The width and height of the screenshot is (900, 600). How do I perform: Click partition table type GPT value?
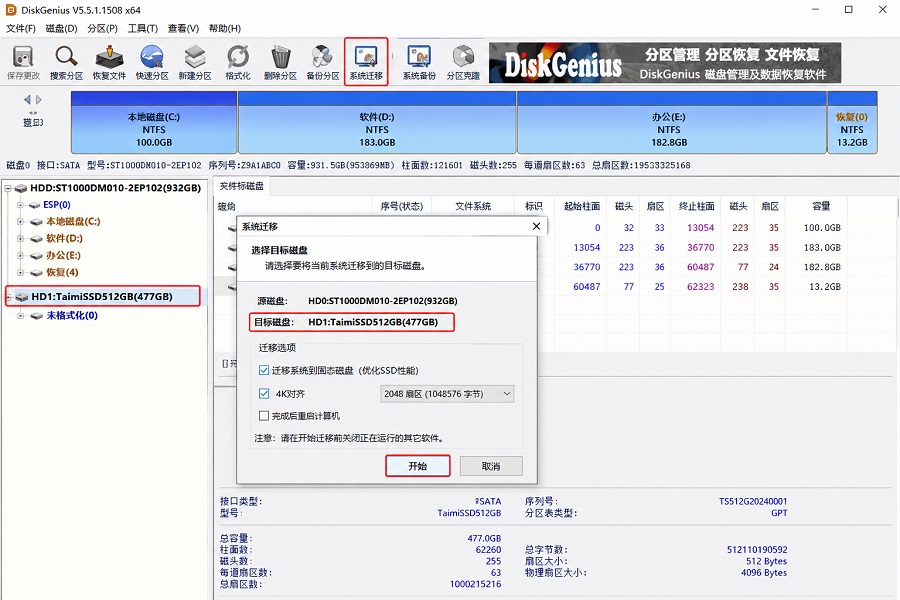tap(779, 513)
